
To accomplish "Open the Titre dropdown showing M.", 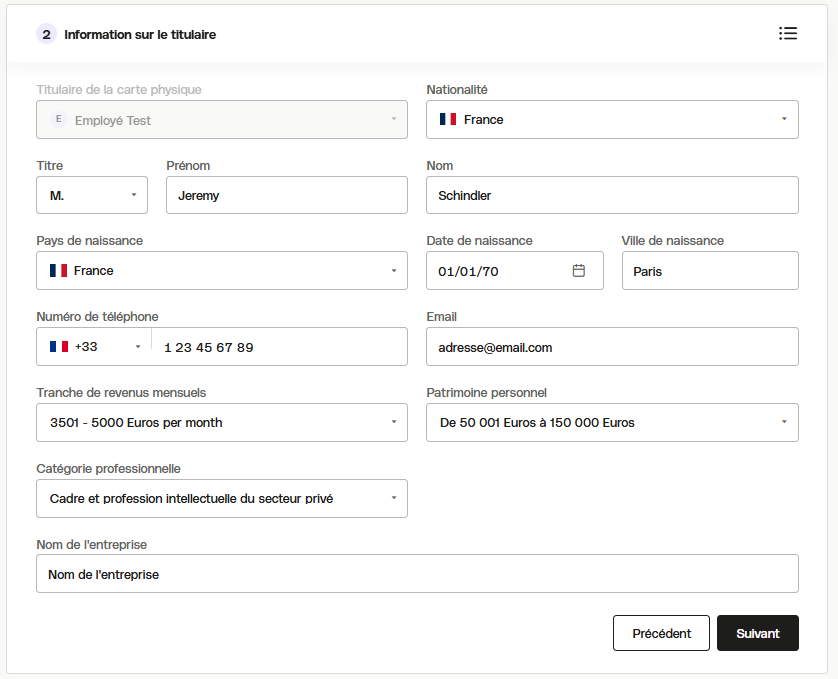I will (92, 195).
